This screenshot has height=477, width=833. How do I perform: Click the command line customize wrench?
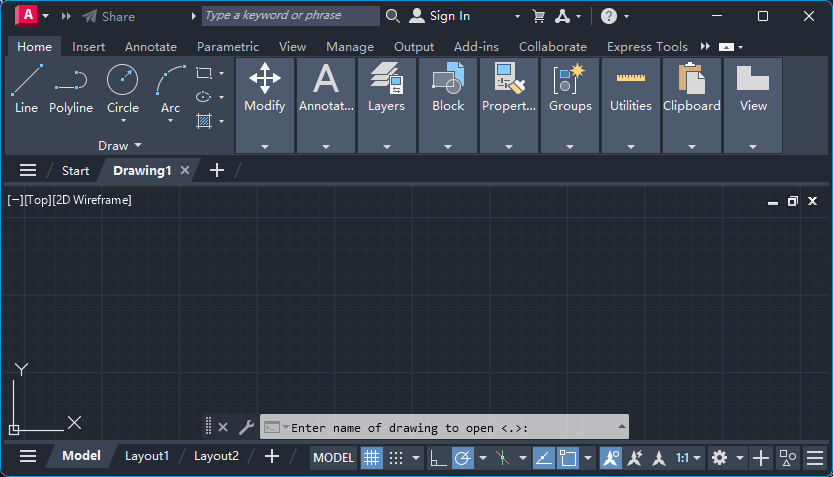[246, 427]
